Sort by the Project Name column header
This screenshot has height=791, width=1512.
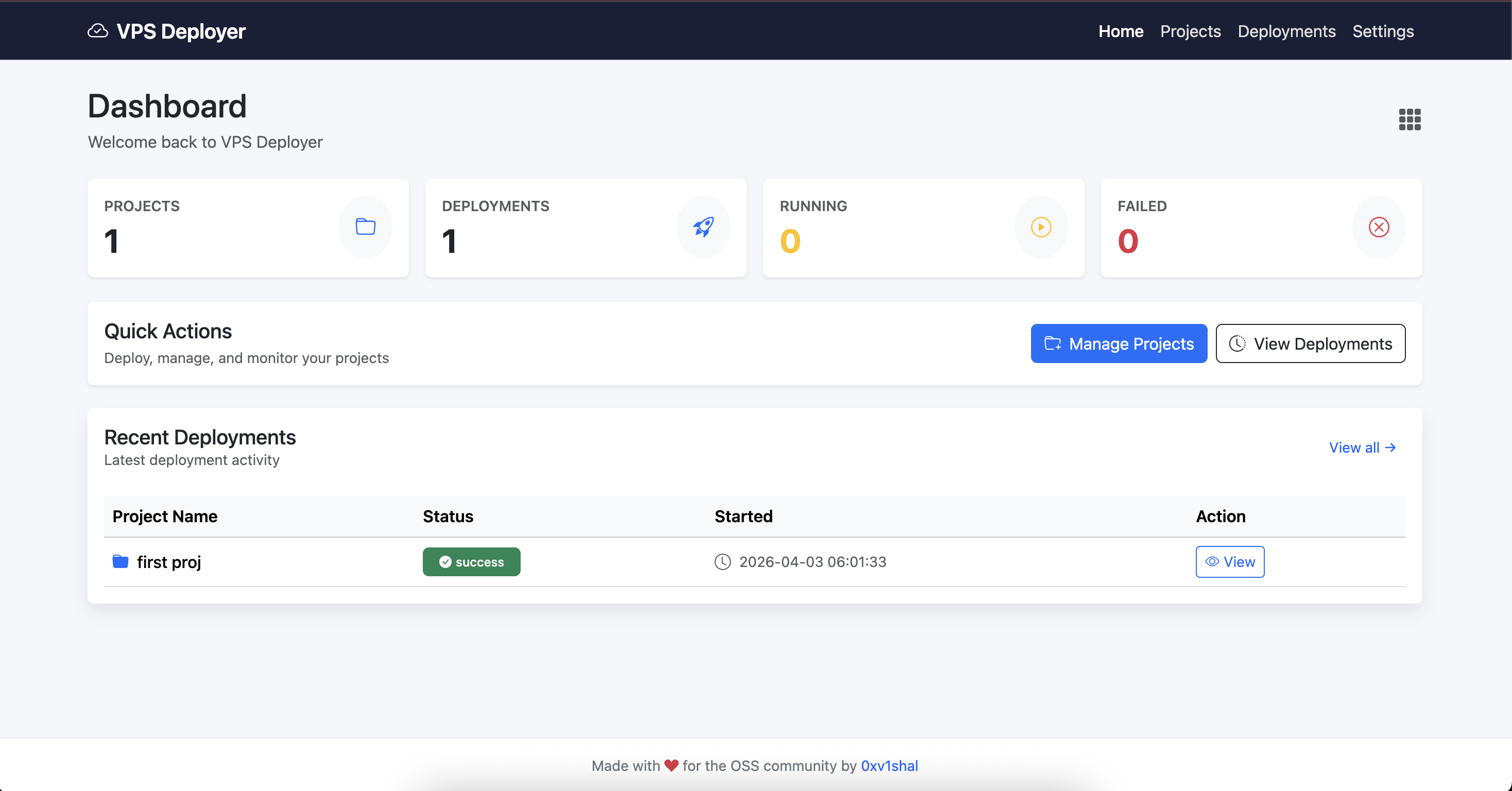point(164,517)
